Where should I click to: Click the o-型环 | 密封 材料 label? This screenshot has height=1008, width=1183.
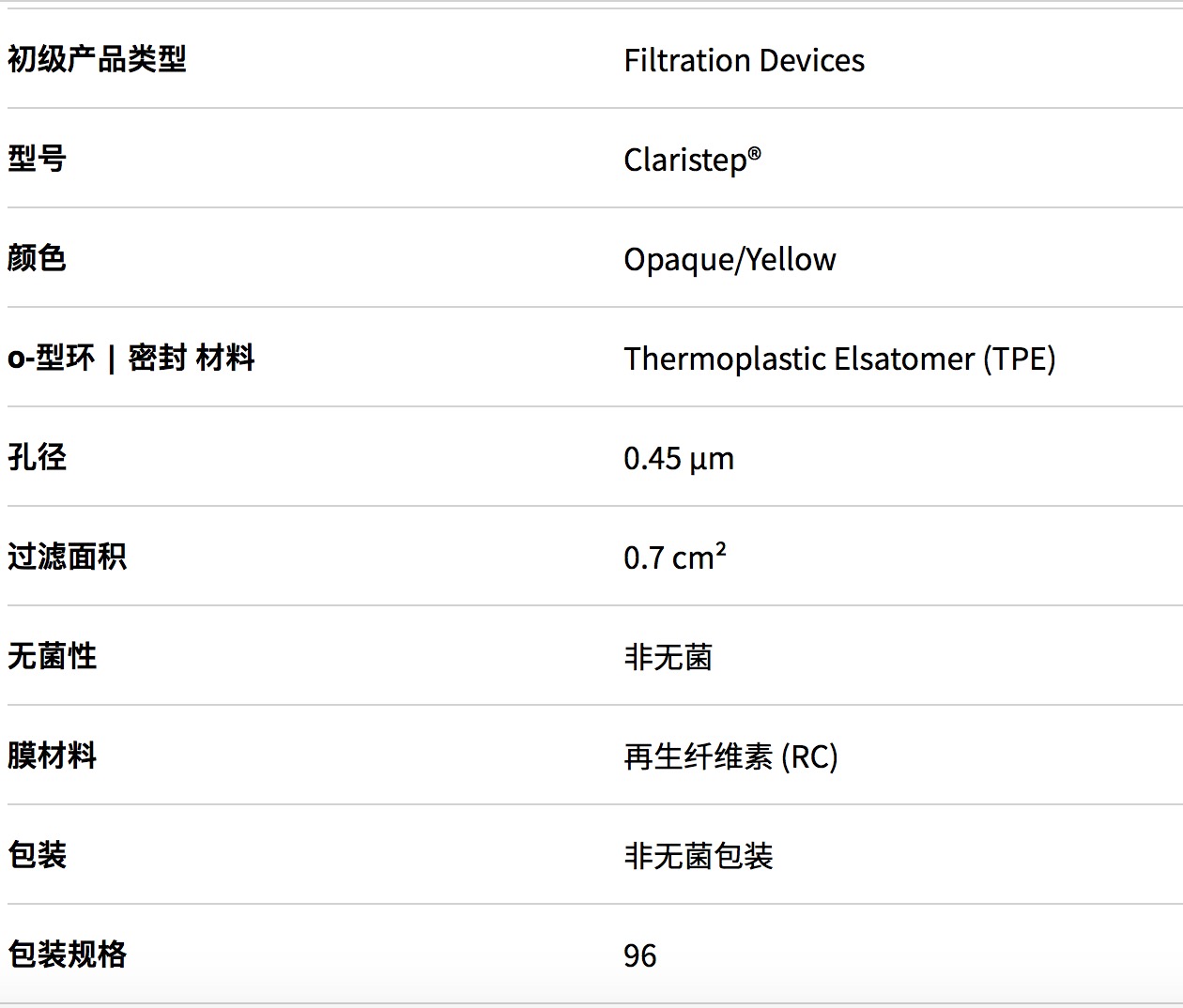(131, 358)
